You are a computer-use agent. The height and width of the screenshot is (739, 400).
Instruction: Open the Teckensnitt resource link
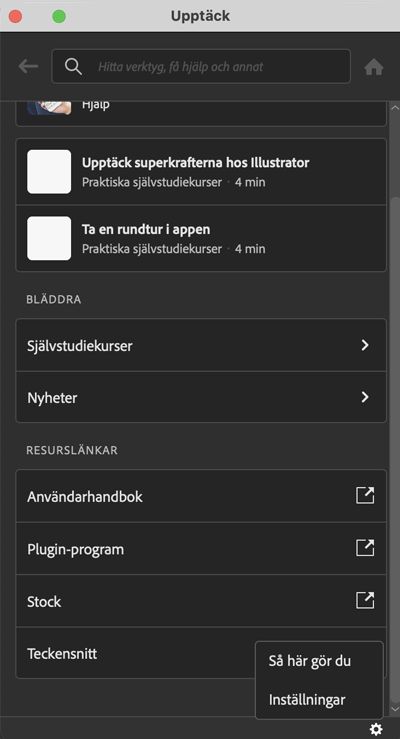tap(135, 653)
